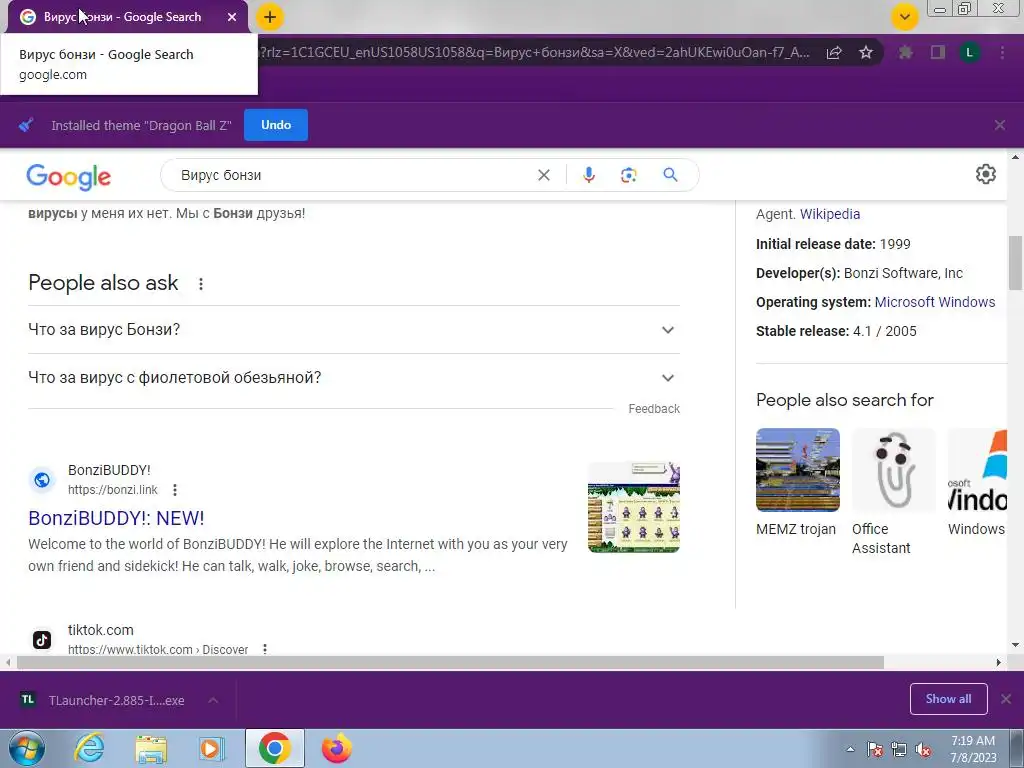Open People also ask options menu

(201, 283)
